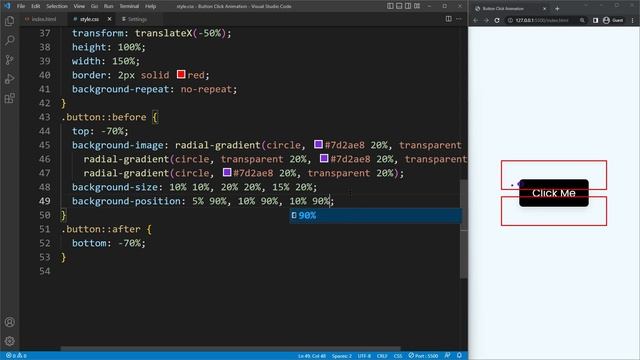Click line number 51 in the gutter
The image size is (640, 360).
(44, 229)
